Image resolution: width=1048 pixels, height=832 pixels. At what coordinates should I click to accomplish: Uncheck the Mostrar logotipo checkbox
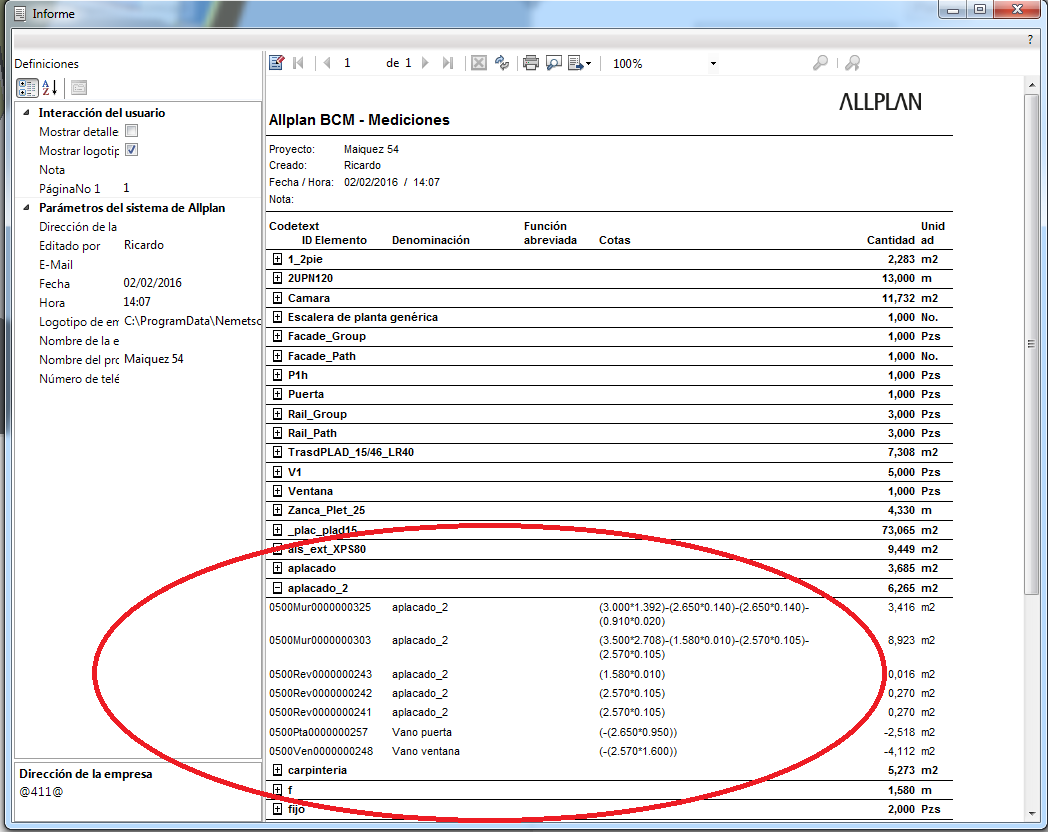coord(132,150)
